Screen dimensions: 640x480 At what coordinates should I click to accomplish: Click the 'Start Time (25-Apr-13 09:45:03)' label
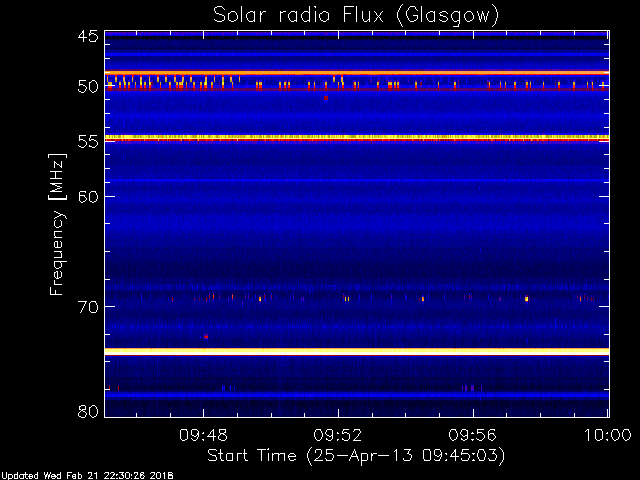click(356, 456)
